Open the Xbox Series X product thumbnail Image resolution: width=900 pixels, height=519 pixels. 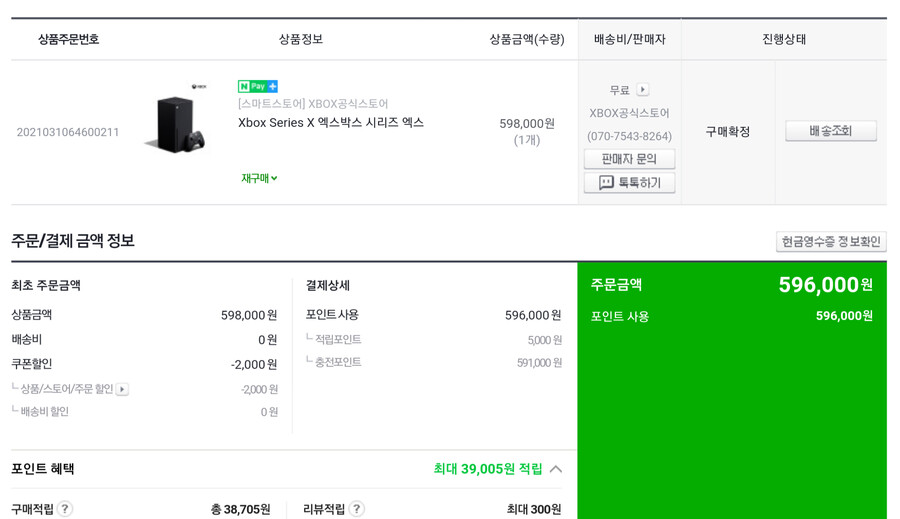pyautogui.click(x=176, y=119)
